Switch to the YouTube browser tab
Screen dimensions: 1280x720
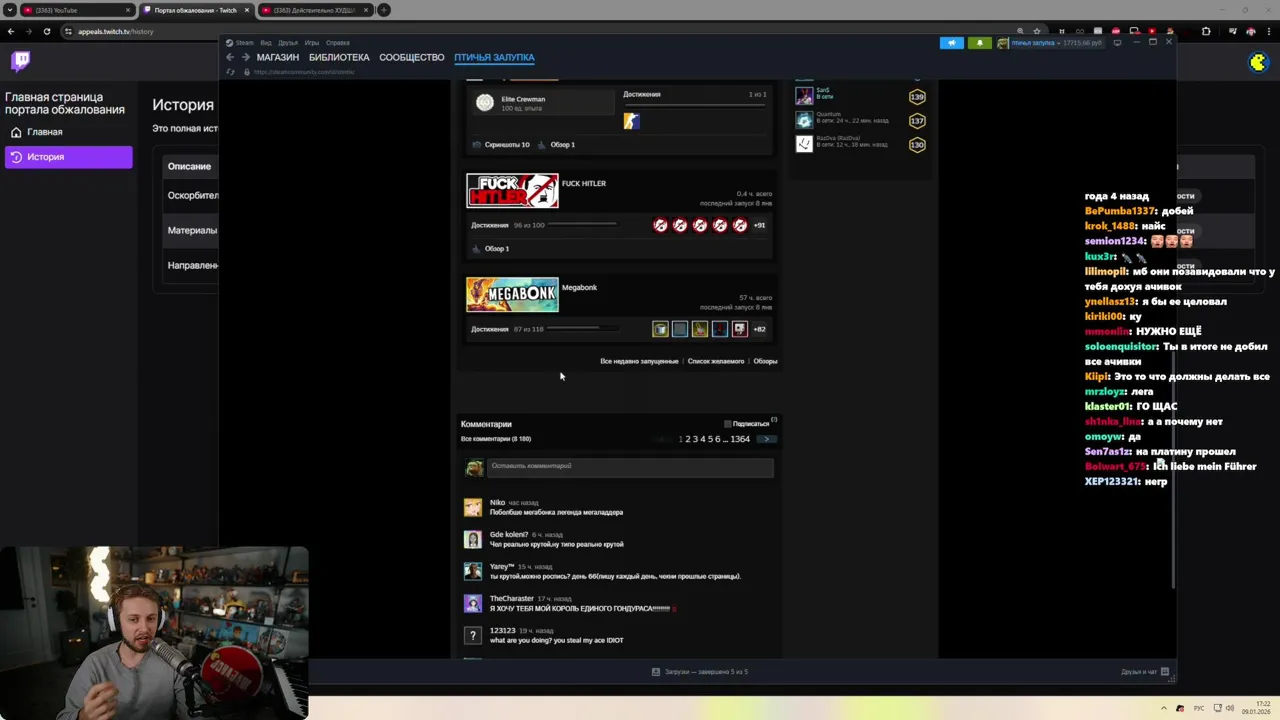click(x=77, y=10)
